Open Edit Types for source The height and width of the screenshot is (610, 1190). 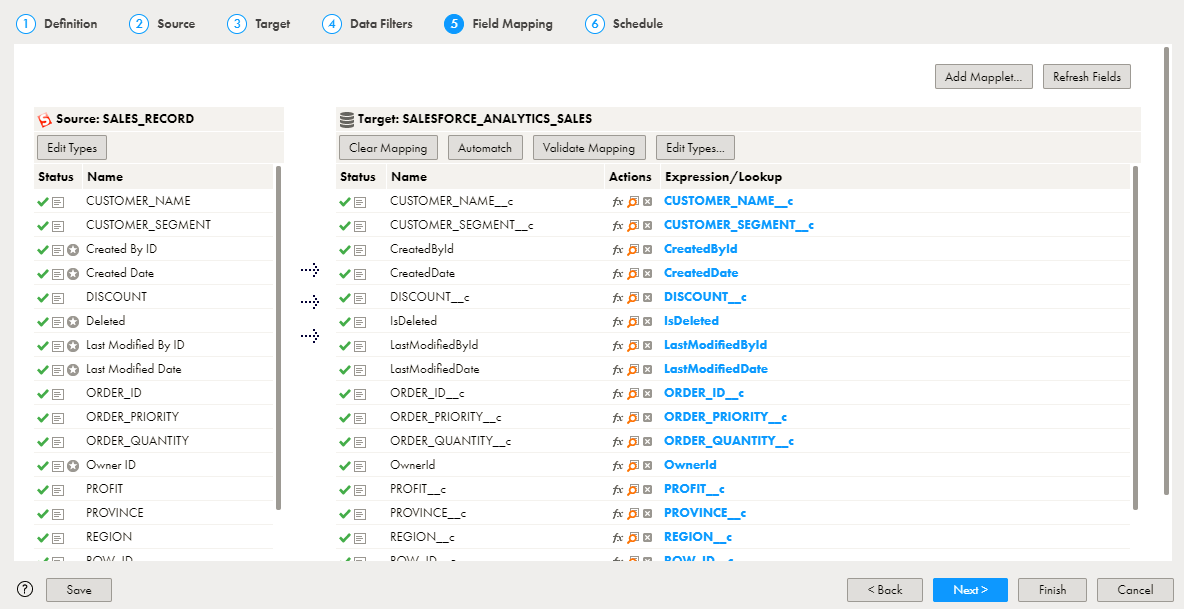click(x=72, y=148)
